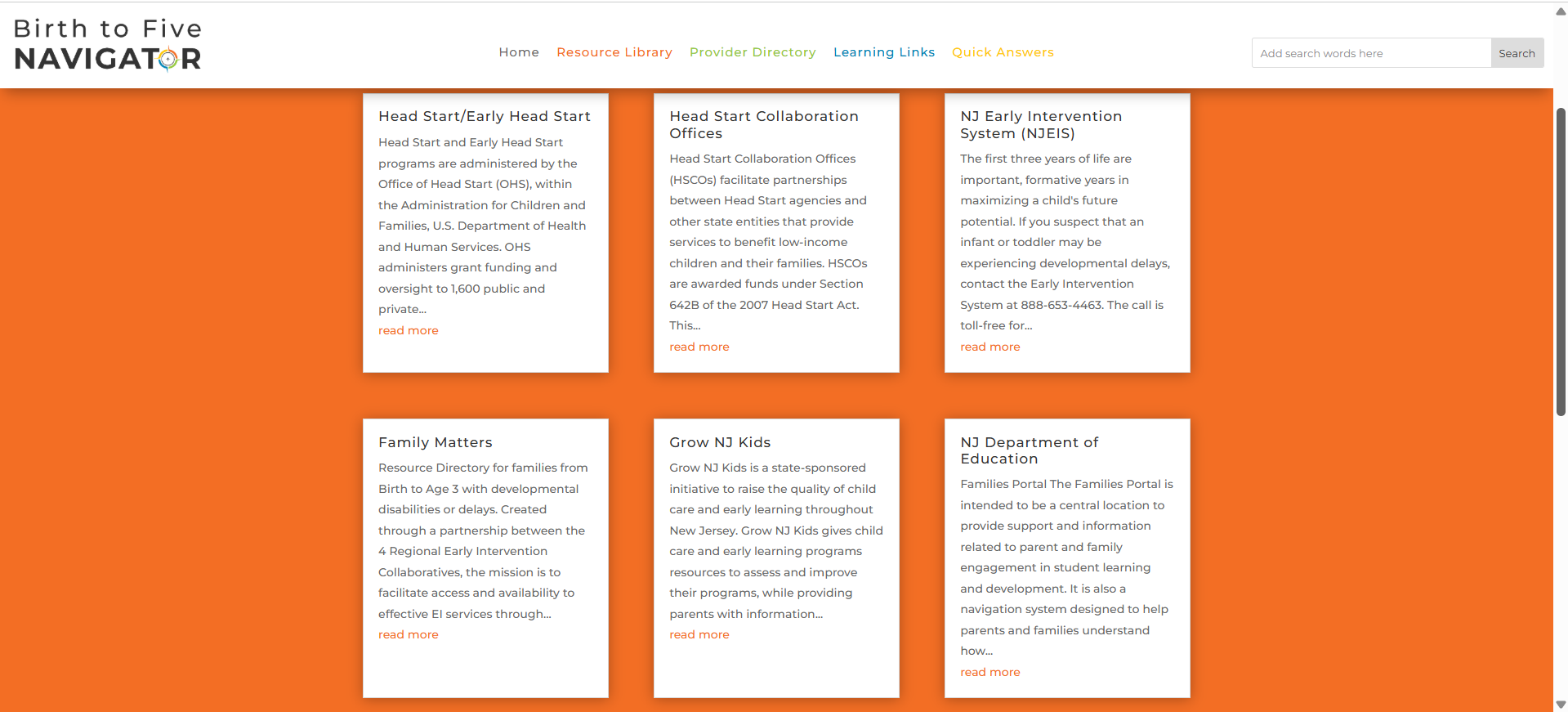Go to the Resource Library page
Image resolution: width=1568 pixels, height=712 pixels.
point(614,52)
